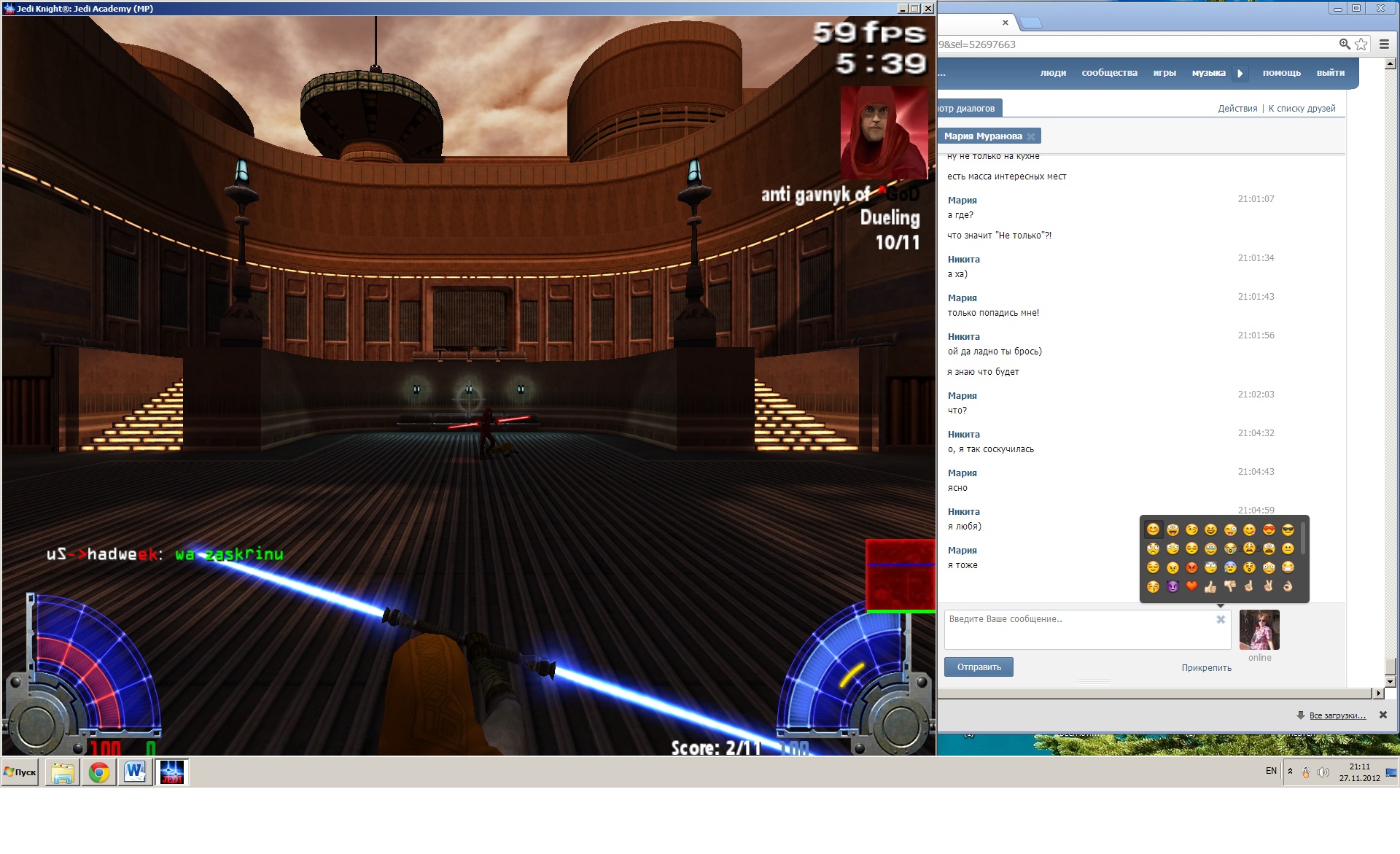
Task: Open К списку друзей link
Action: [x=1302, y=109]
